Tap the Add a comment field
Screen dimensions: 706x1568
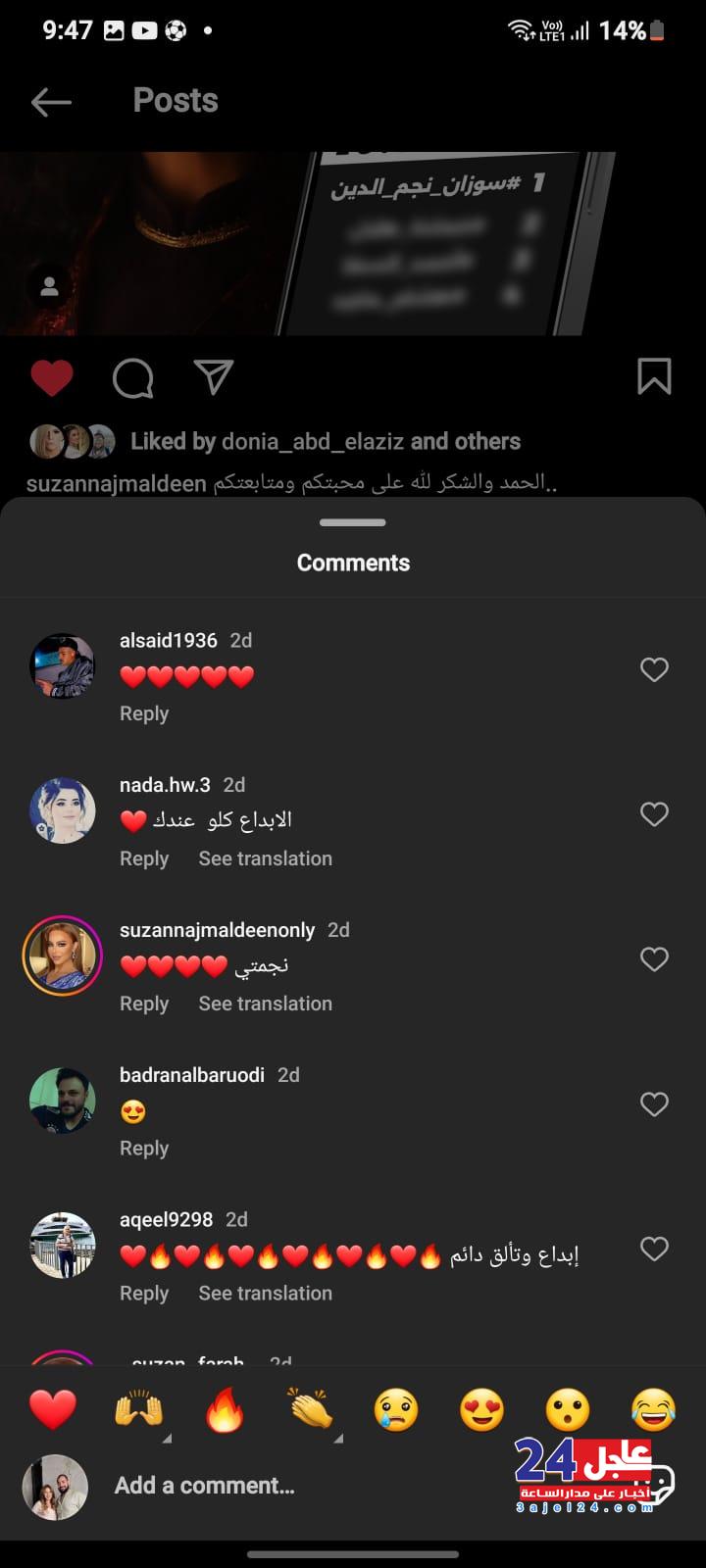[x=294, y=1486]
